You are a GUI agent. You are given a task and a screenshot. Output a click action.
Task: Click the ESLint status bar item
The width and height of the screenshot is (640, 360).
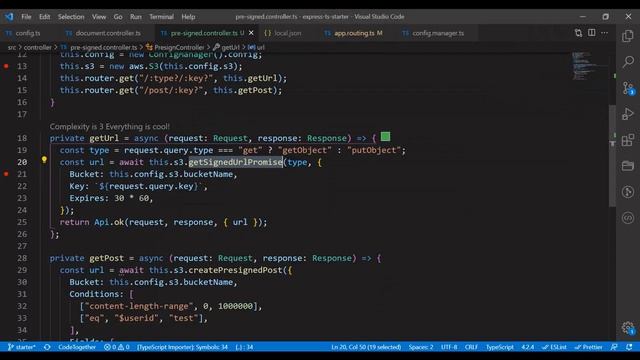[554, 347]
